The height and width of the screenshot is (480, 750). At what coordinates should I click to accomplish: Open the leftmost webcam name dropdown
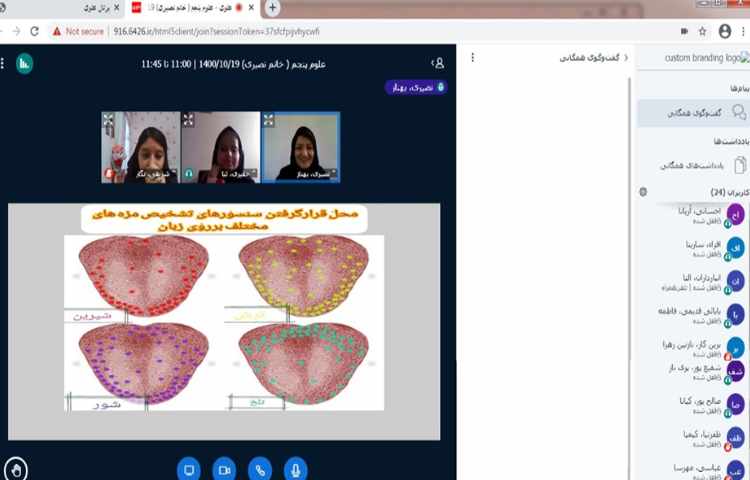(155, 174)
